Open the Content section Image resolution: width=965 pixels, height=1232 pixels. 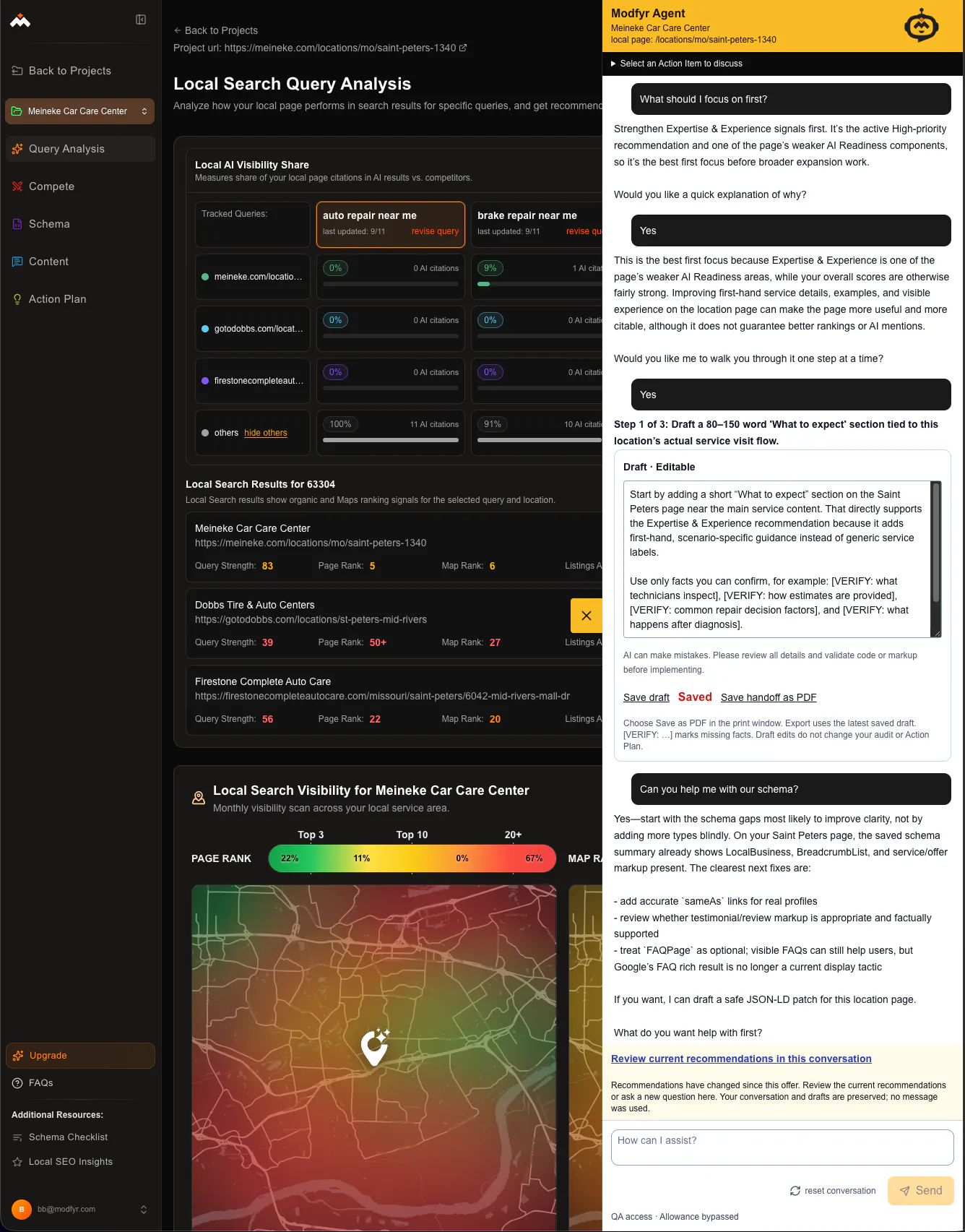(x=80, y=262)
